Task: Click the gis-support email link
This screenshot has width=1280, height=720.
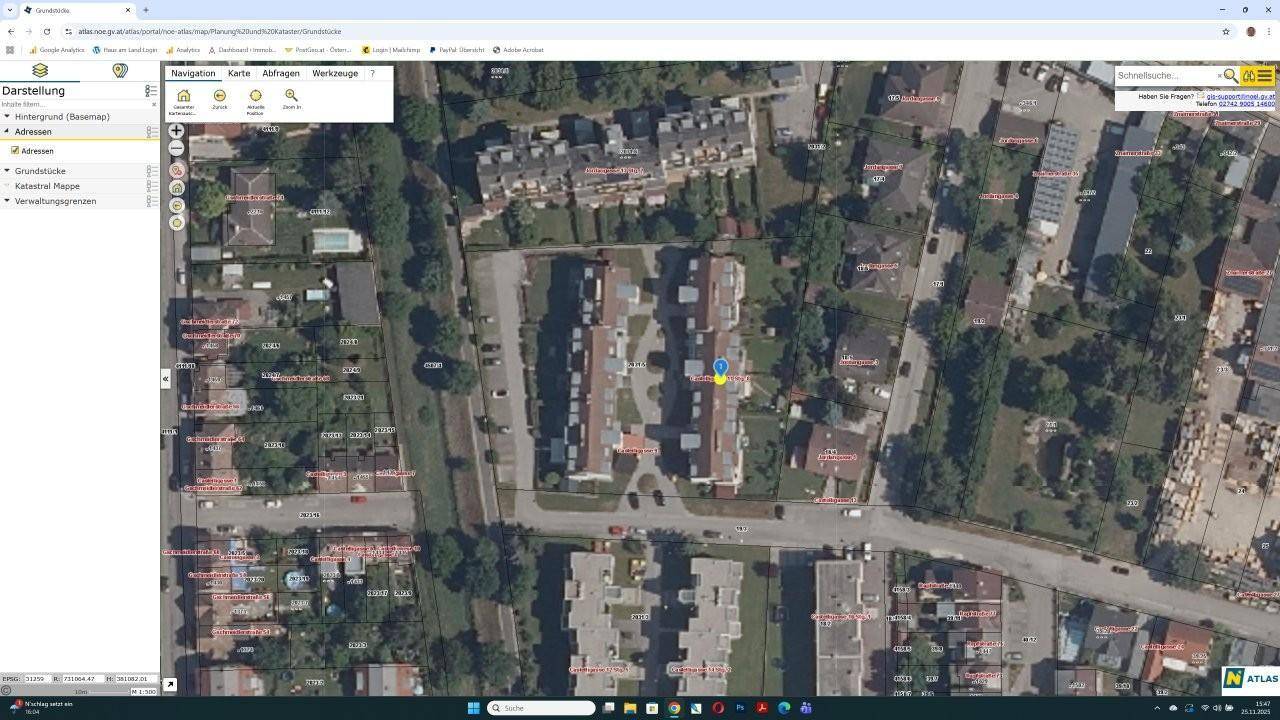Action: click(x=1240, y=96)
